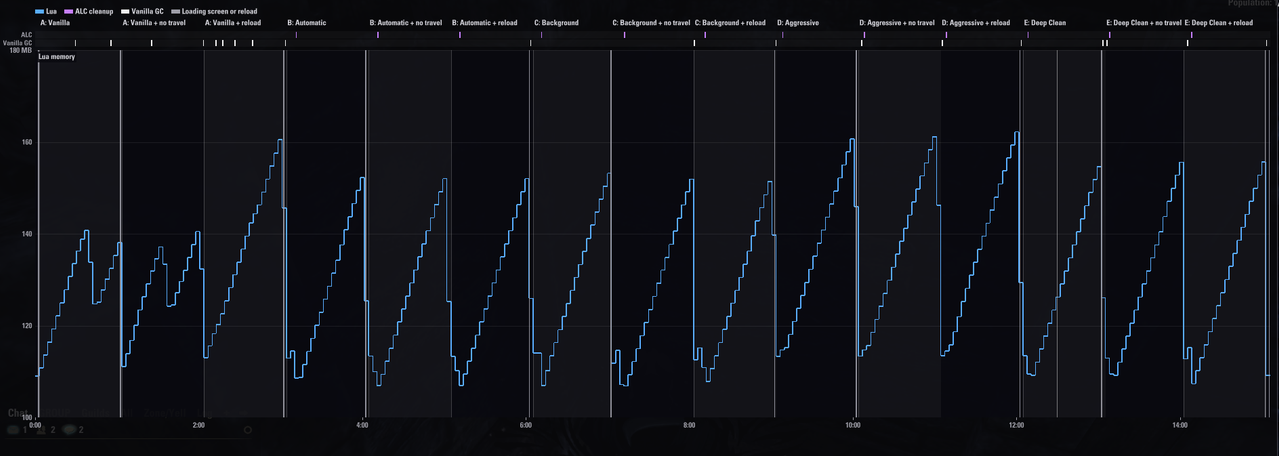
Task: Click the '14:00' time axis label
Action: (x=1180, y=425)
